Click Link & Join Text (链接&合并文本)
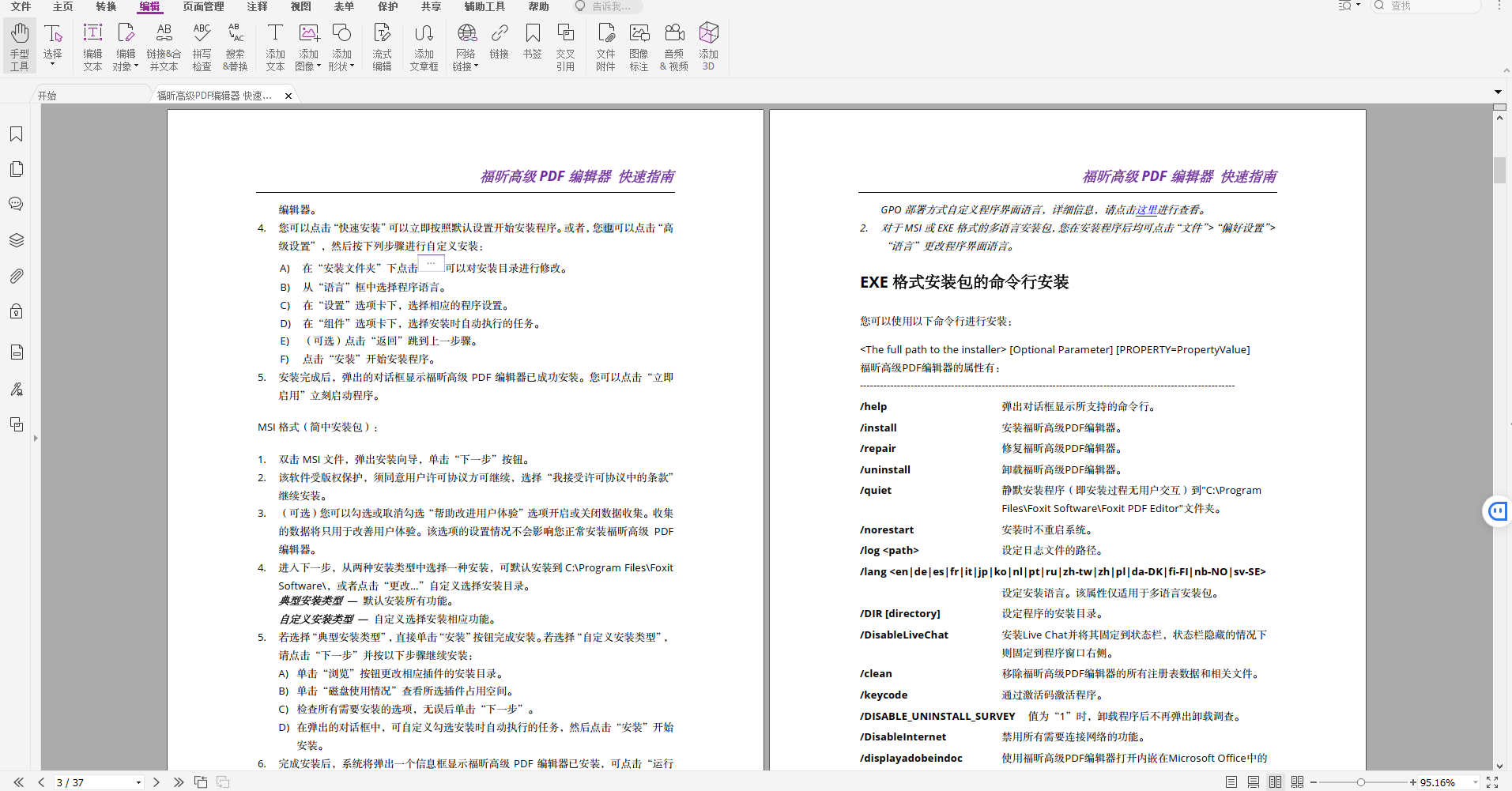Image resolution: width=1512 pixels, height=791 pixels. (164, 47)
